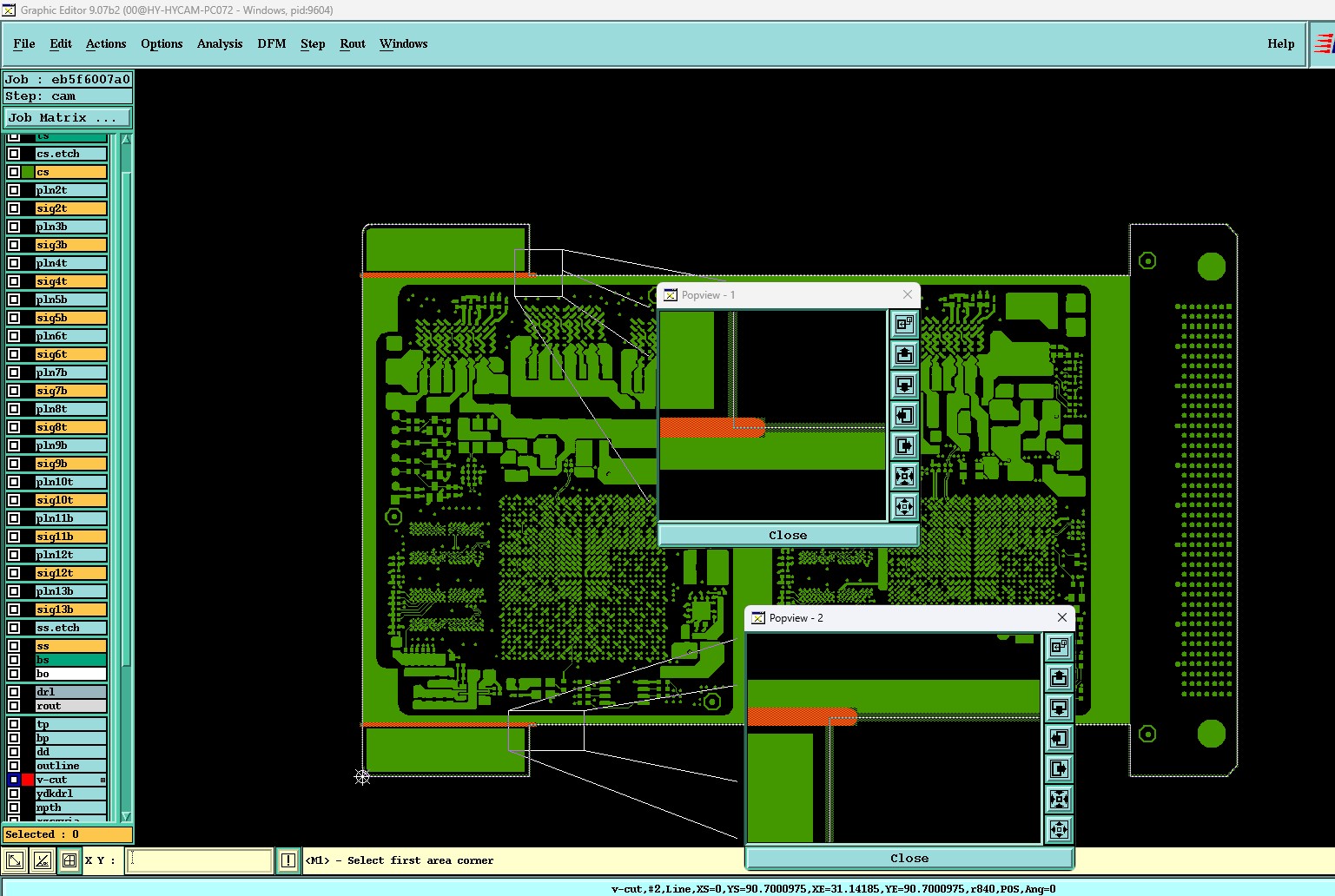This screenshot has width=1335, height=896.
Task: Select the pln10t layer name
Action: (x=70, y=482)
